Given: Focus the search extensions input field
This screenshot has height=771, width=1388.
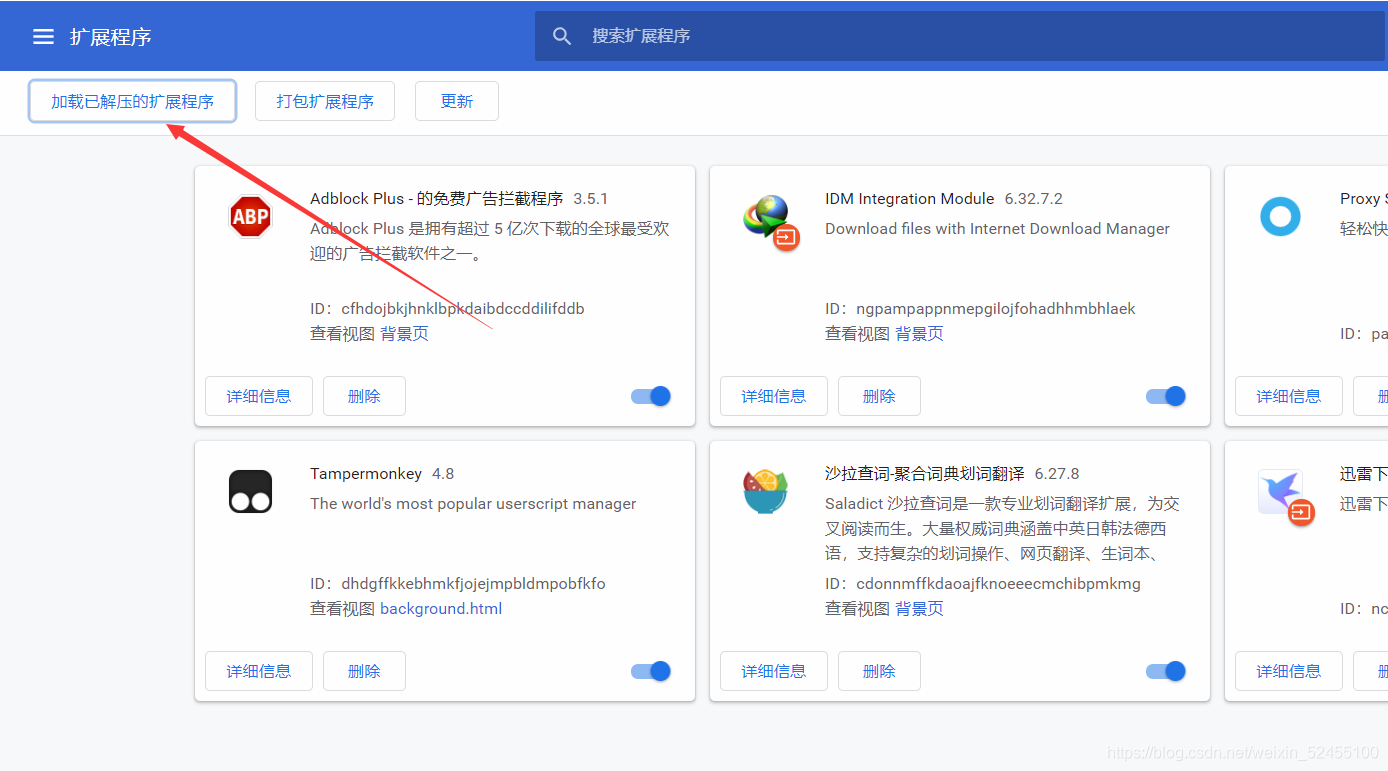Looking at the screenshot, I should coord(961,36).
